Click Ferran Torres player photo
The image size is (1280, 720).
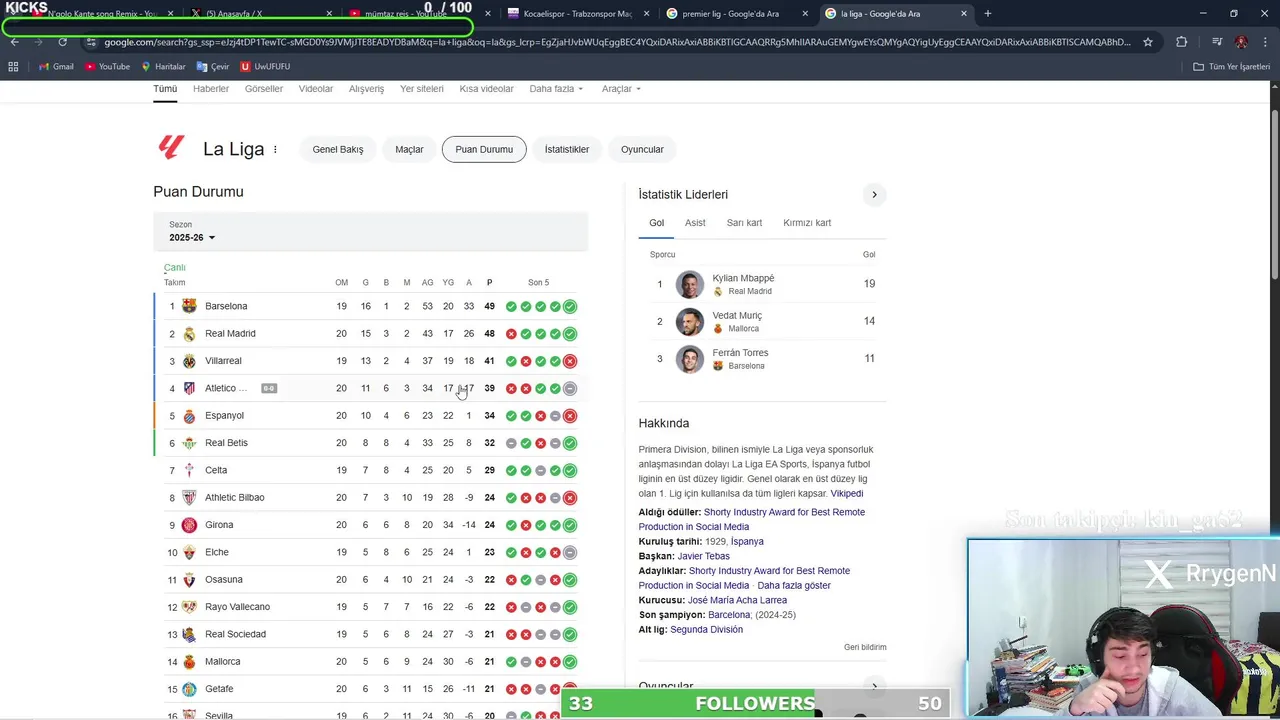tap(690, 359)
